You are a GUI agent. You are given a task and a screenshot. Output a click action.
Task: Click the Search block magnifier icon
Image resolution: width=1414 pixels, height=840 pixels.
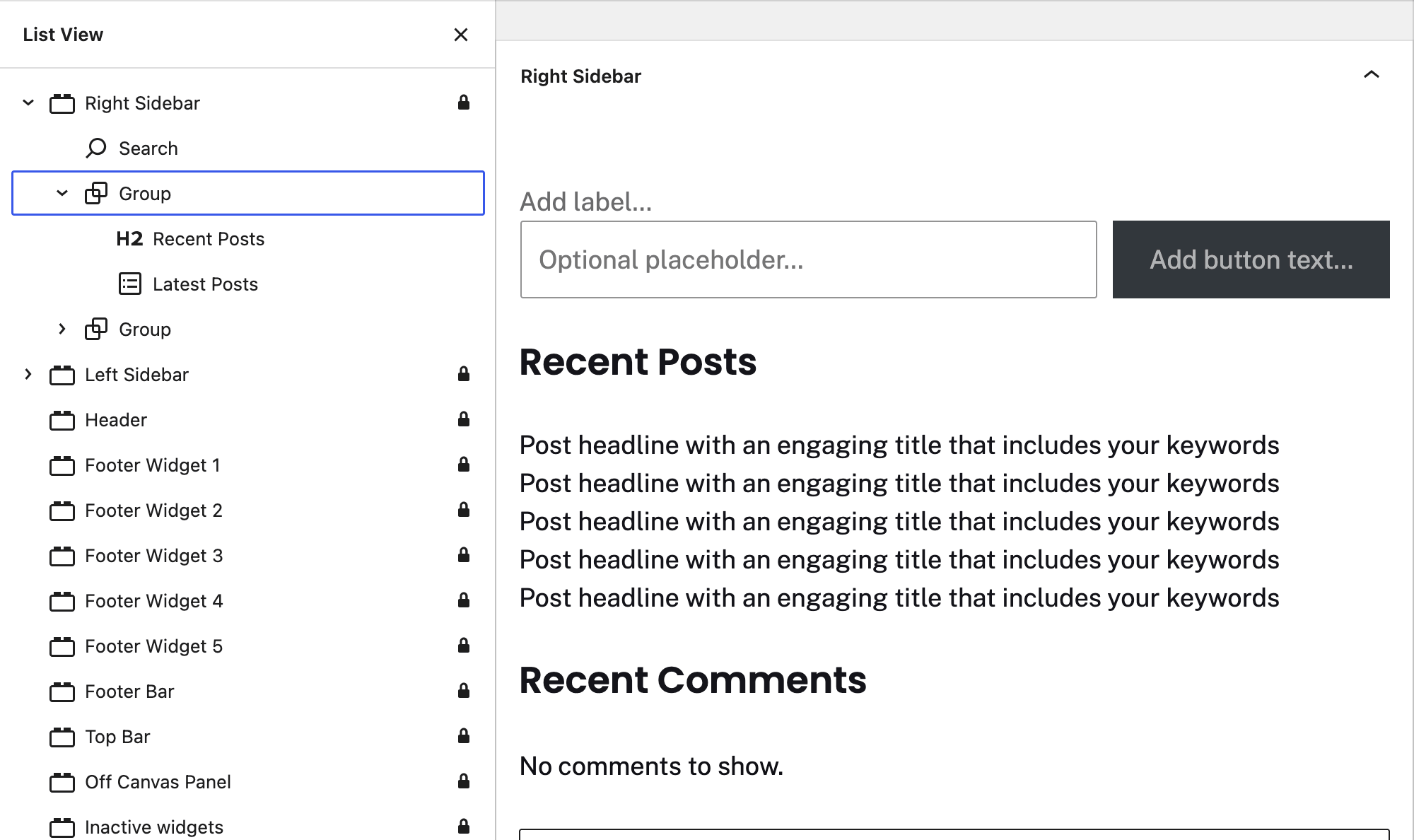pyautogui.click(x=96, y=148)
